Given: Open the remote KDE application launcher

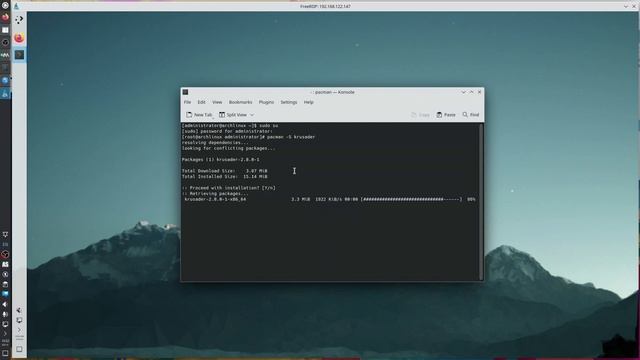Looking at the screenshot, I should pyautogui.click(x=19, y=20).
